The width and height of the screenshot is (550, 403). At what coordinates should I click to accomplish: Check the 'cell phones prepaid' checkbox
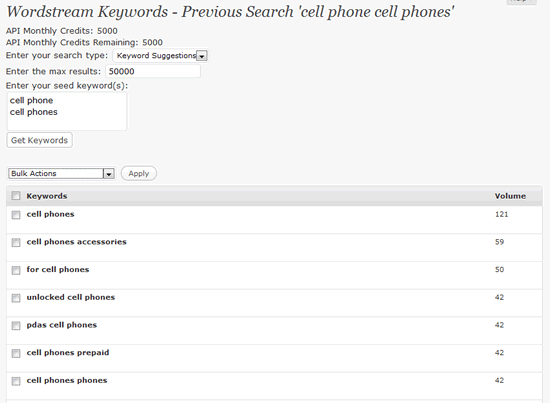pos(16,353)
